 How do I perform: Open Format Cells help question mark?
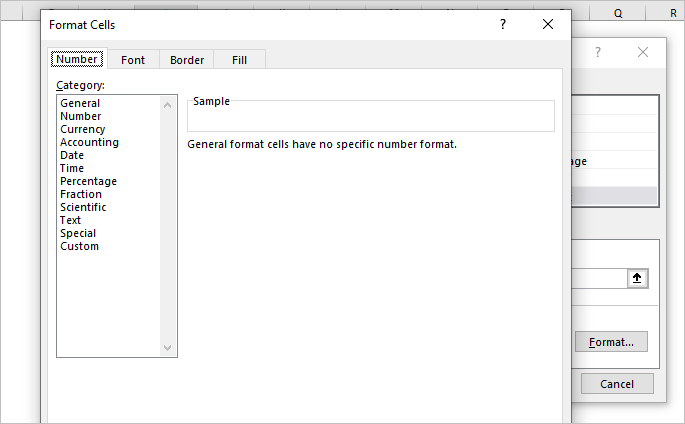(503, 24)
